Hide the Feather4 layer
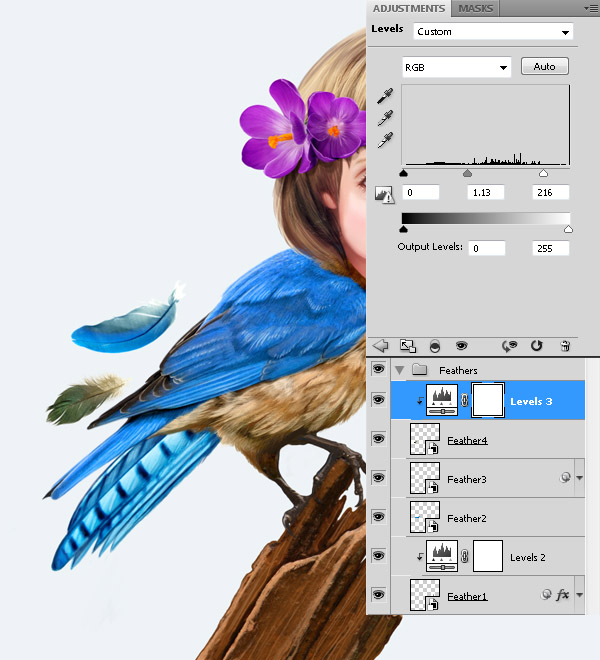This screenshot has height=660, width=600. tap(379, 439)
